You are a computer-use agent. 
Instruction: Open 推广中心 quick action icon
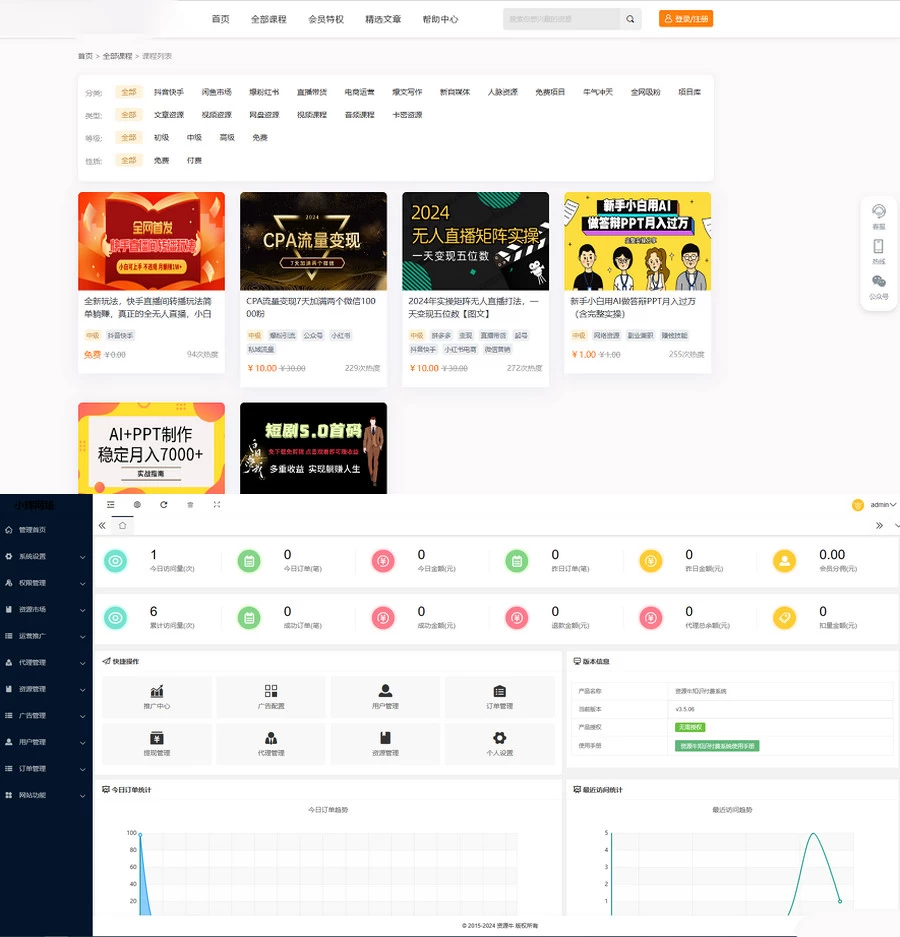(x=157, y=691)
